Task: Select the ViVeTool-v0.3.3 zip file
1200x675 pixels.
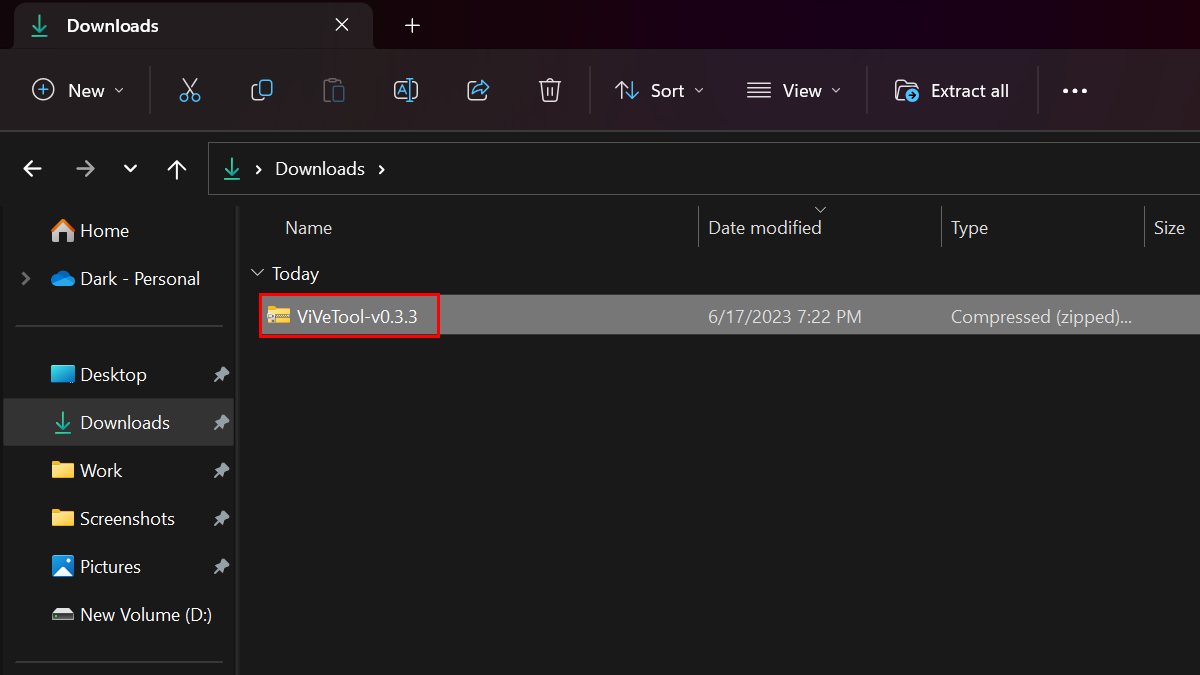Action: (x=348, y=315)
